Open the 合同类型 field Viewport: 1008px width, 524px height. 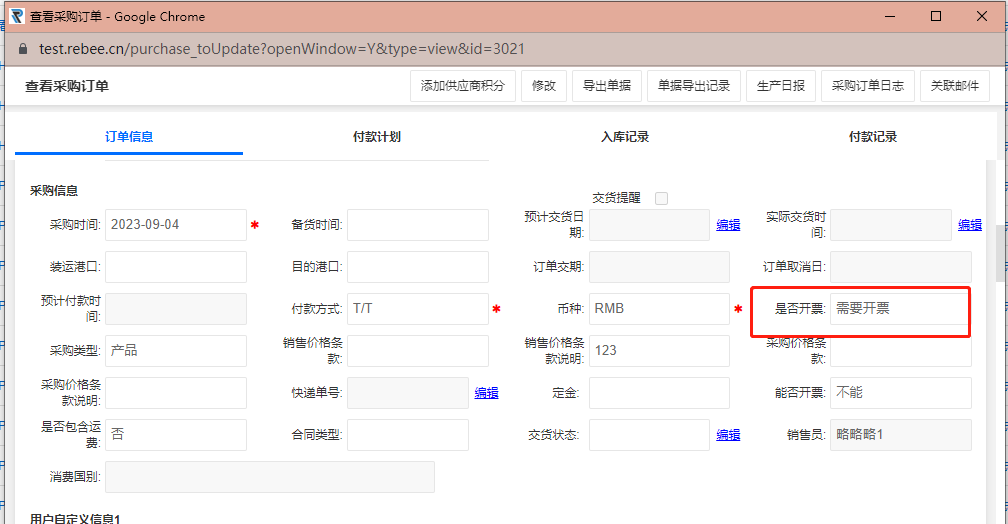tap(408, 435)
